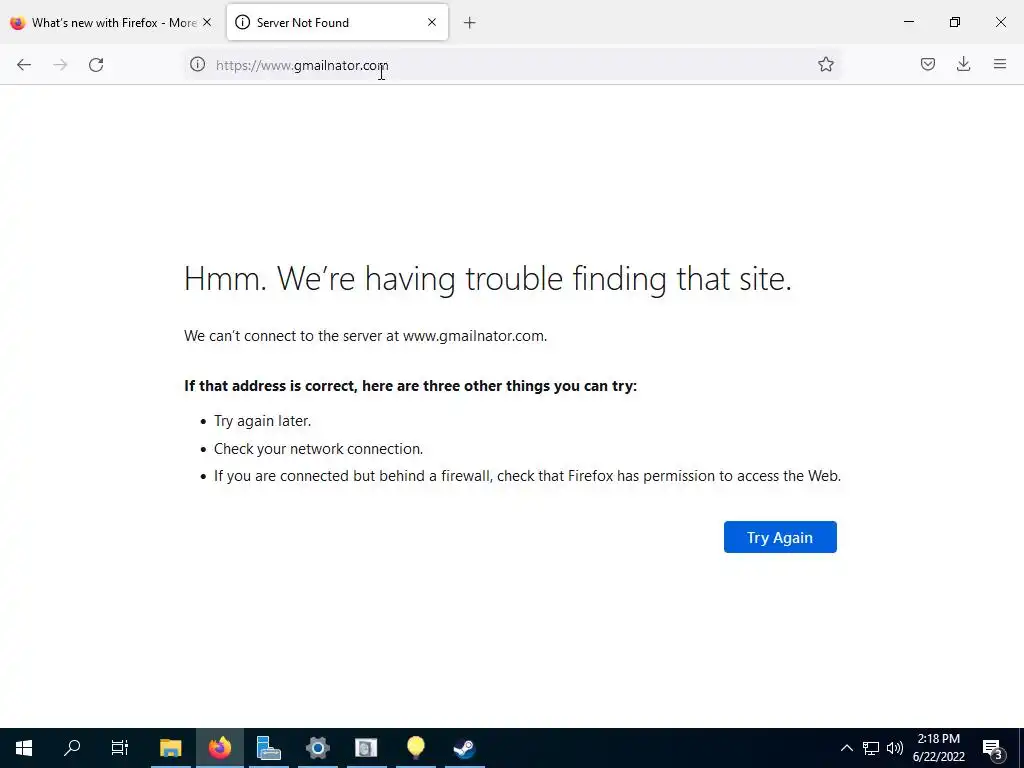The image size is (1024, 768).
Task: Open Firefox application menu
Action: click(x=999, y=64)
